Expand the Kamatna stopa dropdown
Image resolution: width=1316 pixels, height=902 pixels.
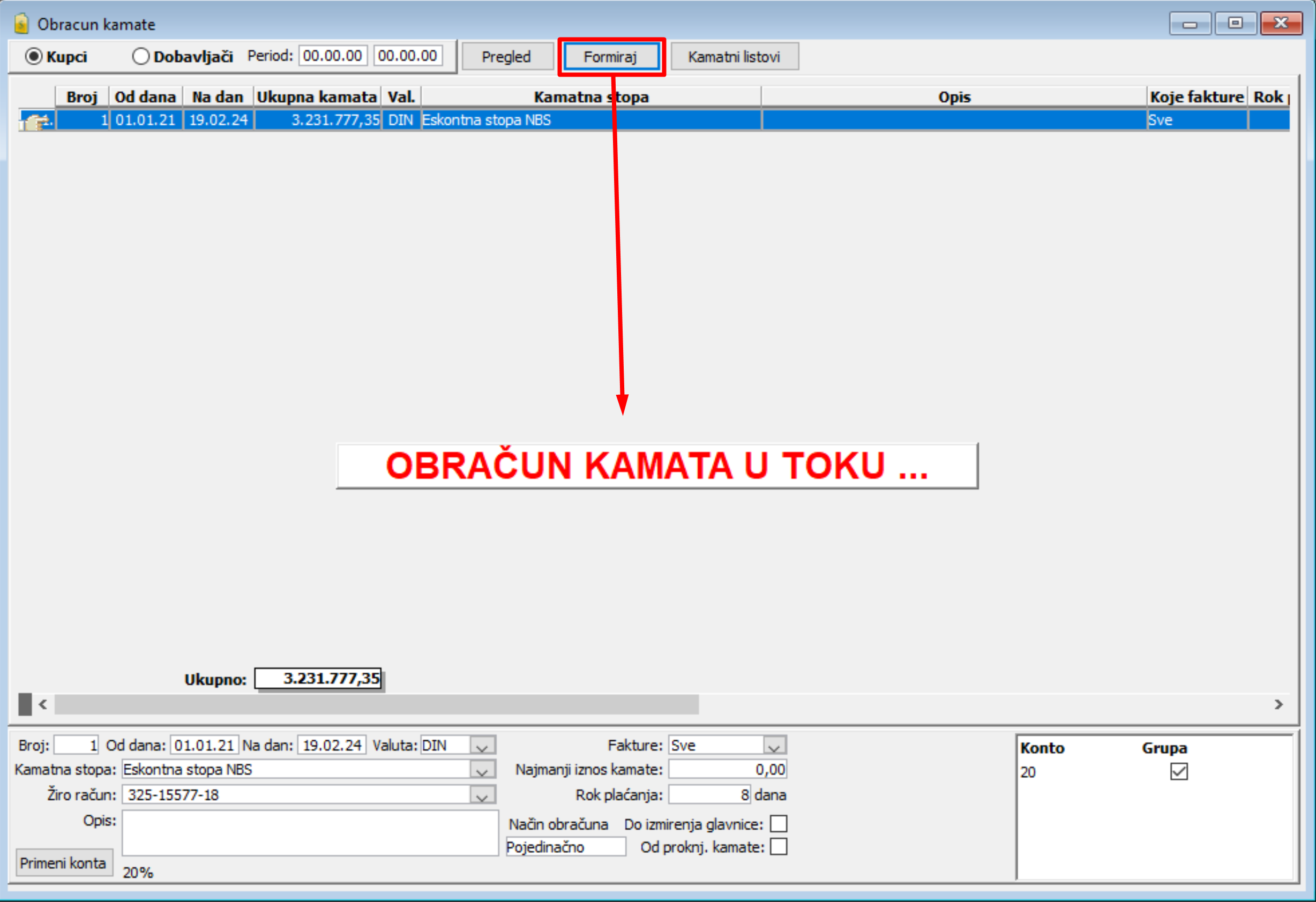482,770
